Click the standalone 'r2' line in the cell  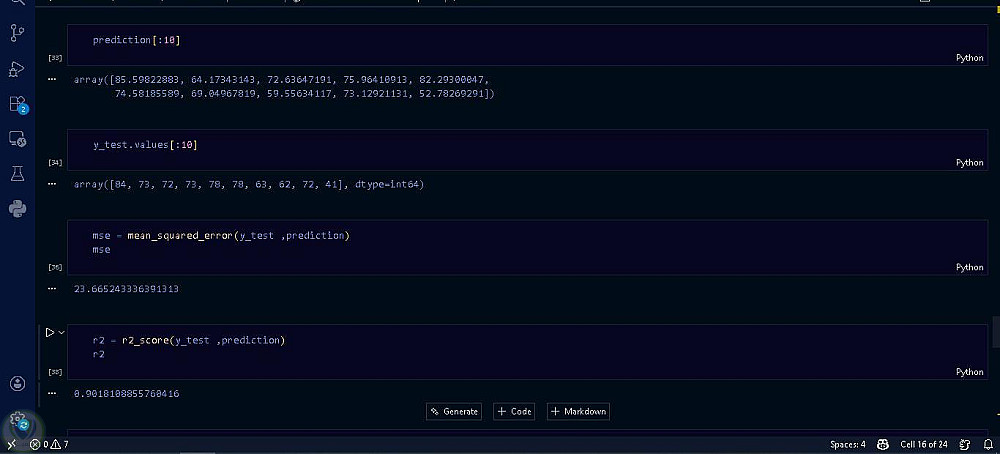[98, 354]
